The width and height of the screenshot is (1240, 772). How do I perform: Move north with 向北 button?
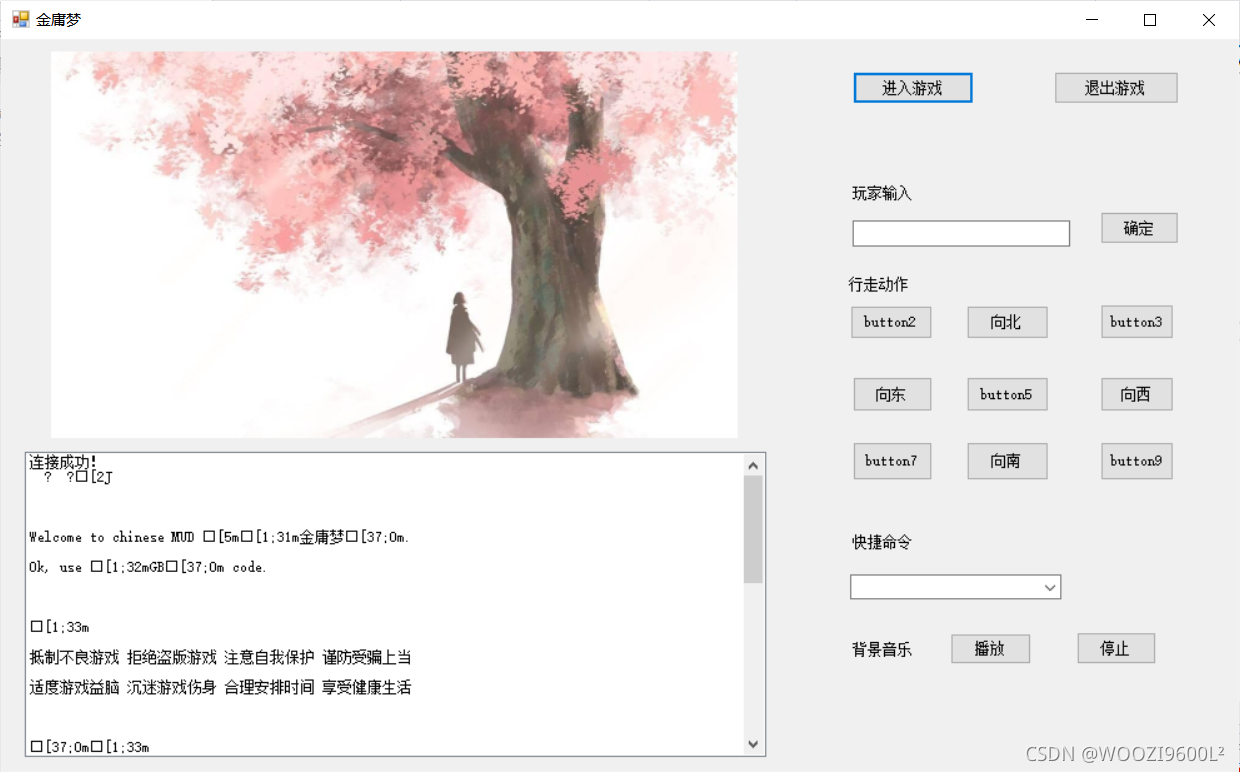click(x=1007, y=322)
